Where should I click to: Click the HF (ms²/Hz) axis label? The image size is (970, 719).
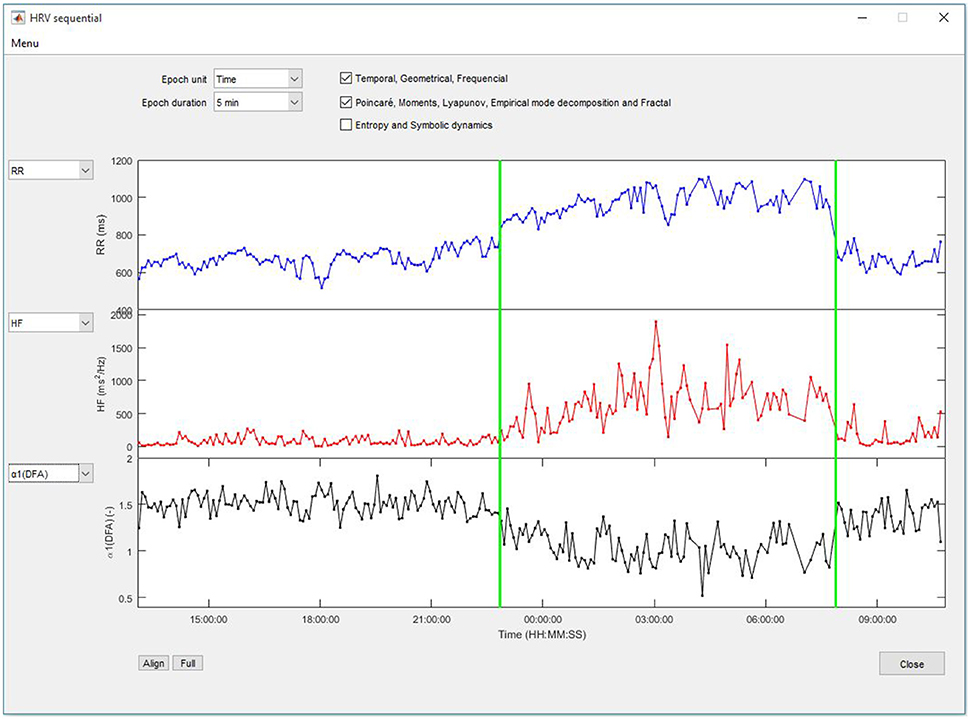coord(101,384)
